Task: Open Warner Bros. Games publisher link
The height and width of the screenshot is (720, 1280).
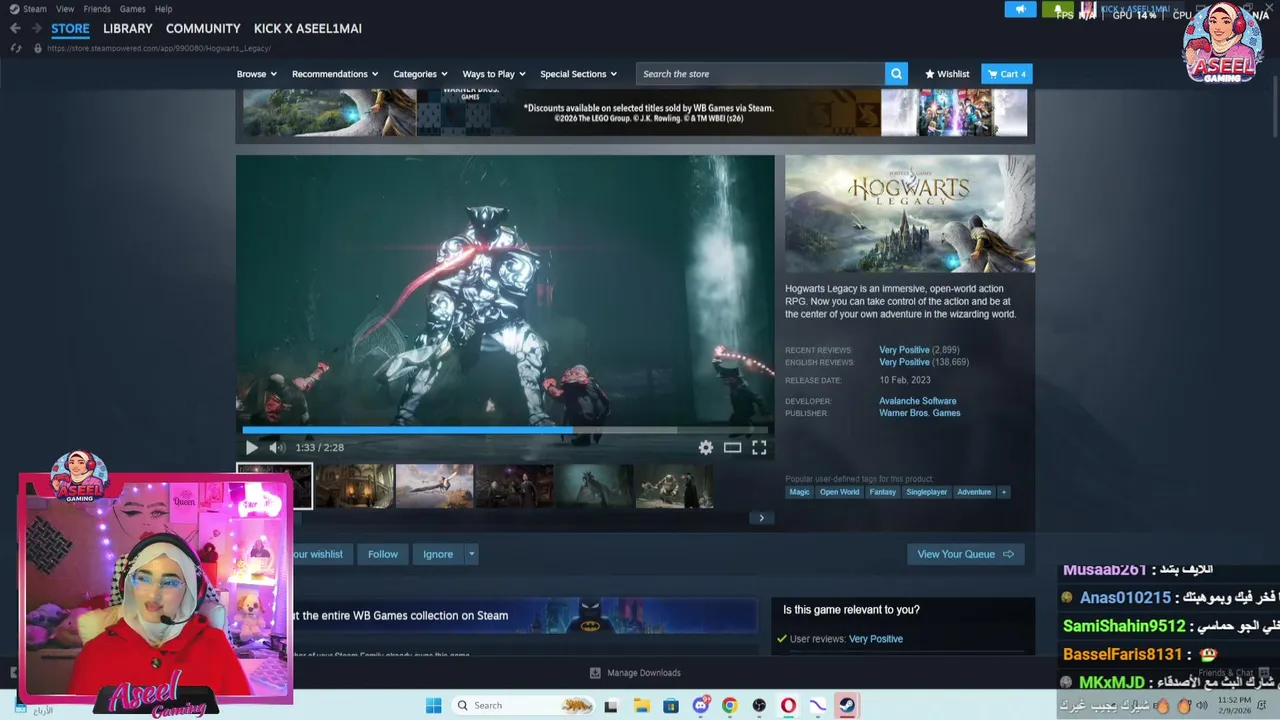Action: pos(919,413)
